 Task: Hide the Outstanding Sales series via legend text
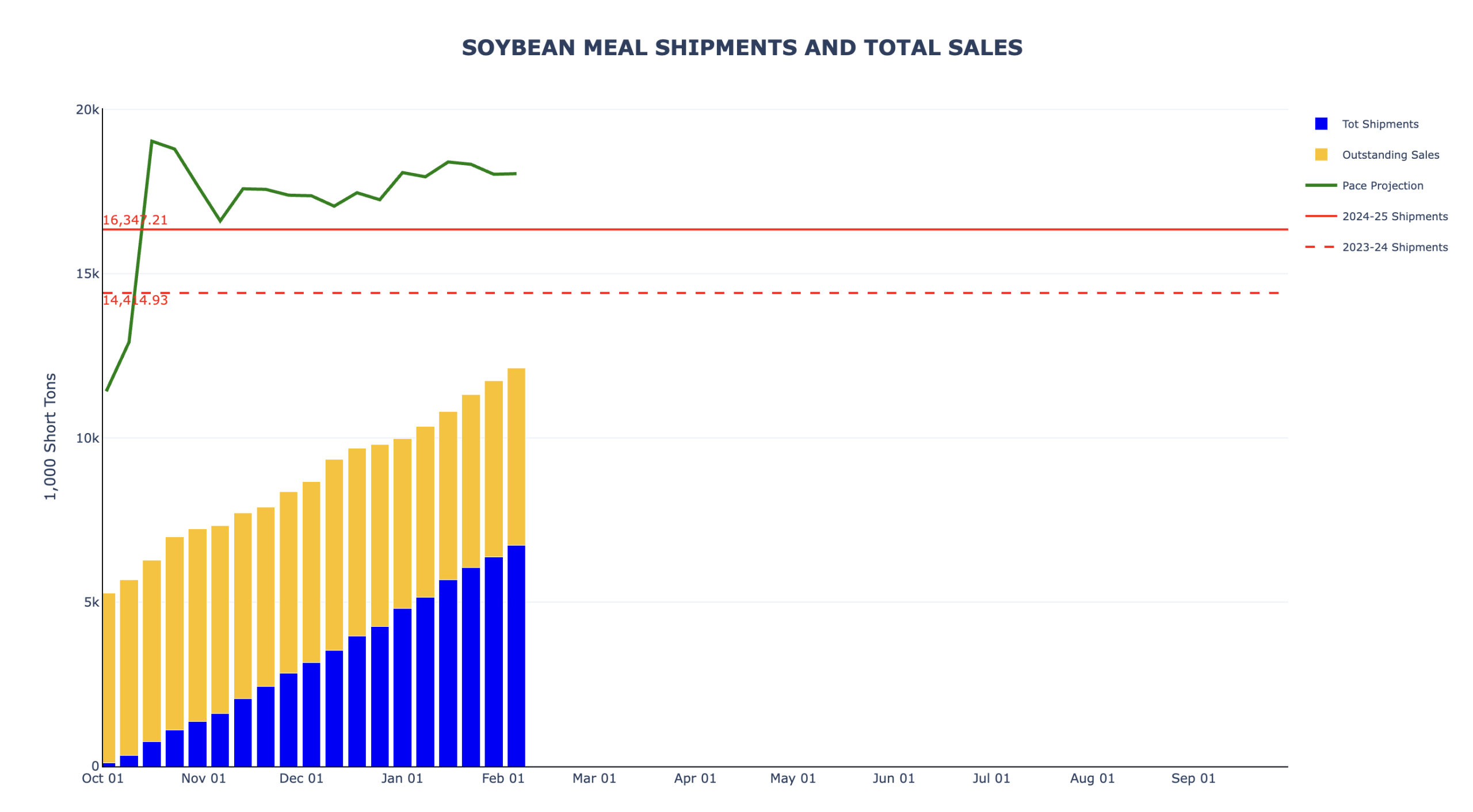pos(1390,155)
